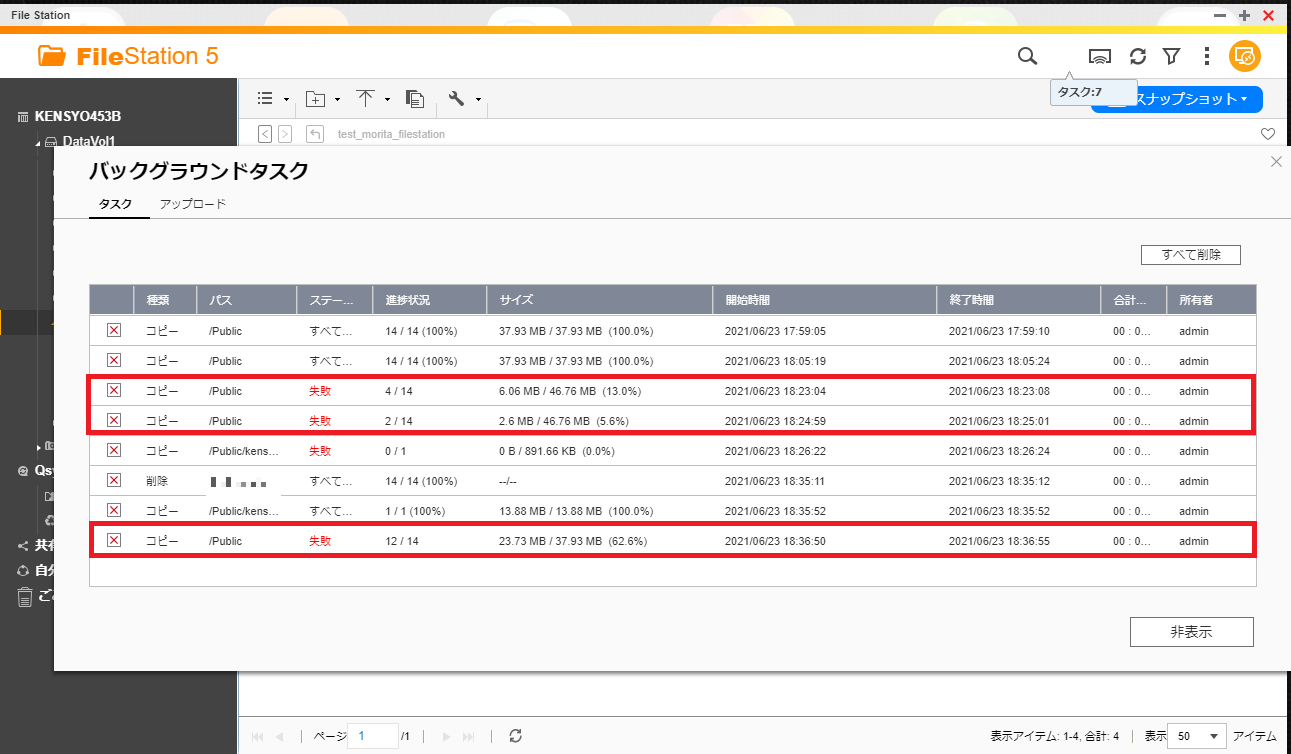The height and width of the screenshot is (754, 1291).
Task: Open the smart file filter icon
Action: (1172, 56)
